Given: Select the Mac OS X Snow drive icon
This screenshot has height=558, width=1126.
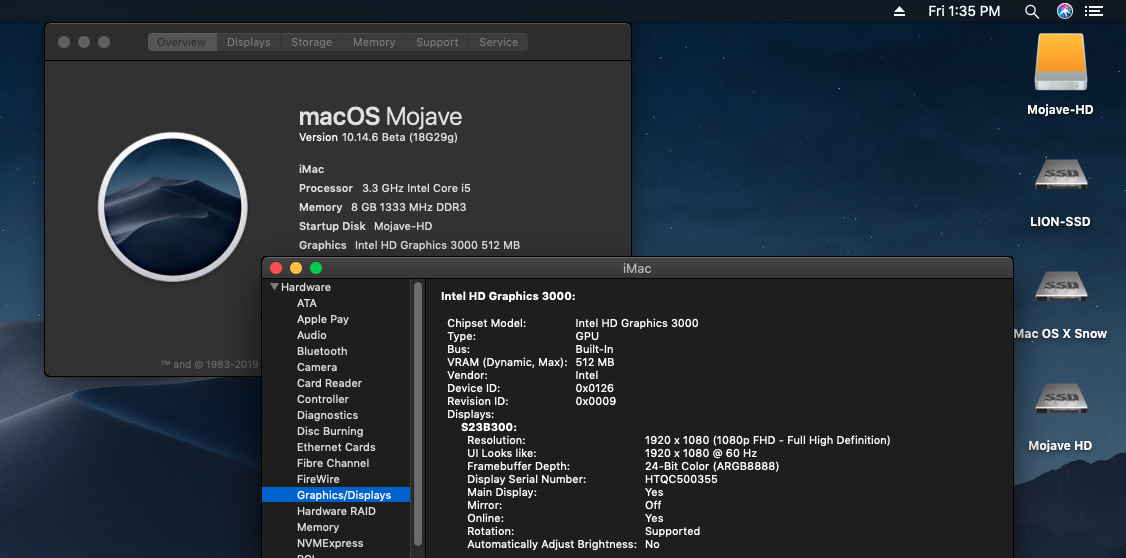Looking at the screenshot, I should [x=1061, y=287].
